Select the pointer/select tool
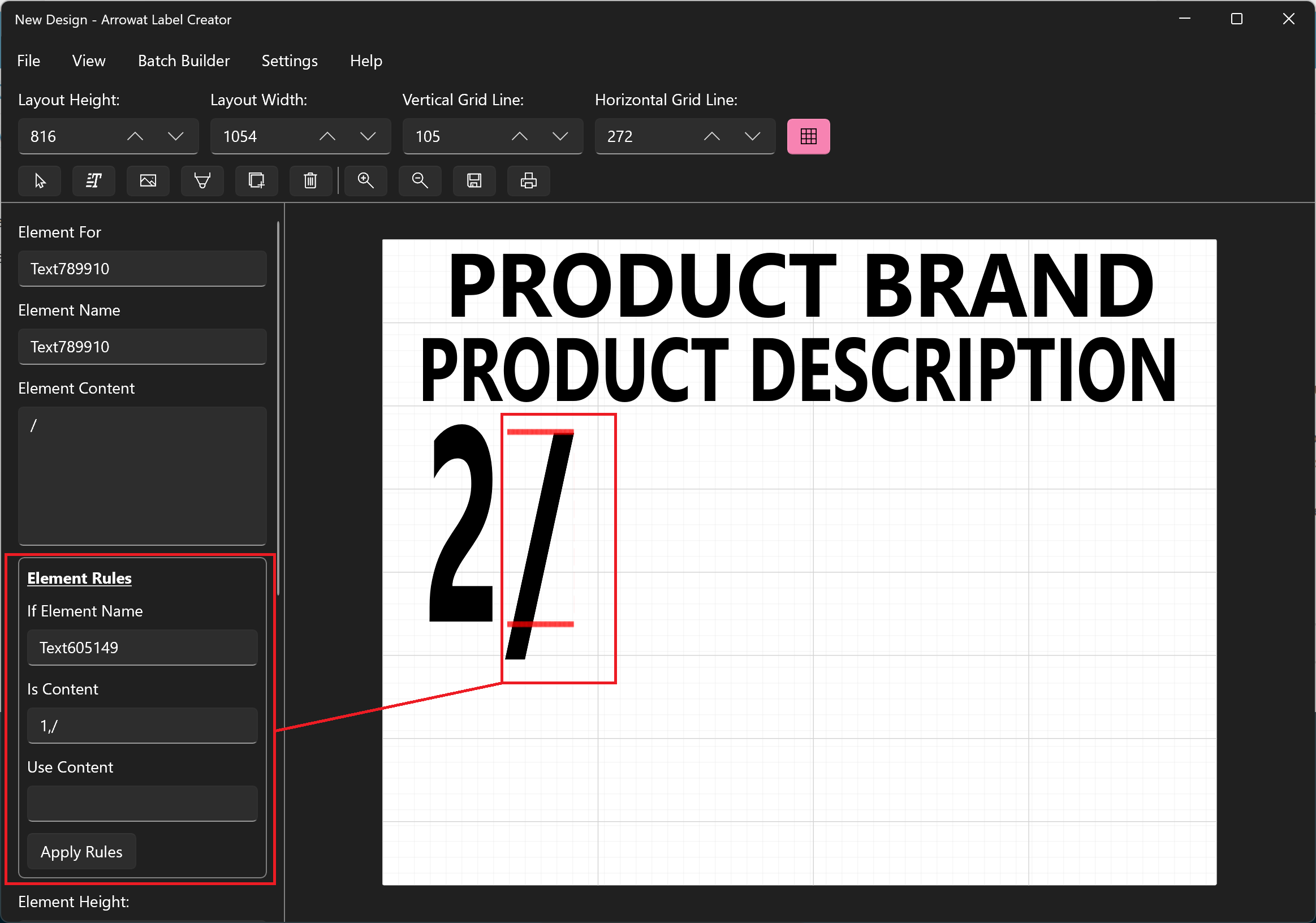 coord(40,181)
